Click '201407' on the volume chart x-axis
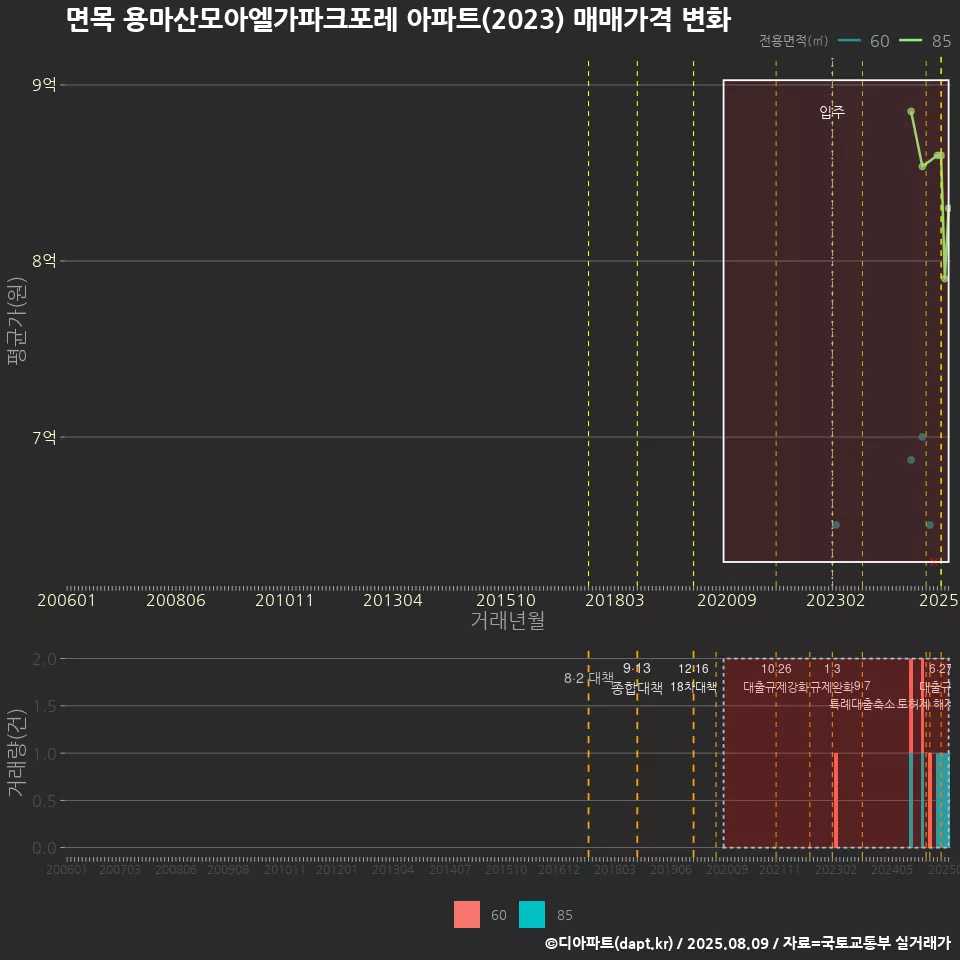 click(450, 869)
